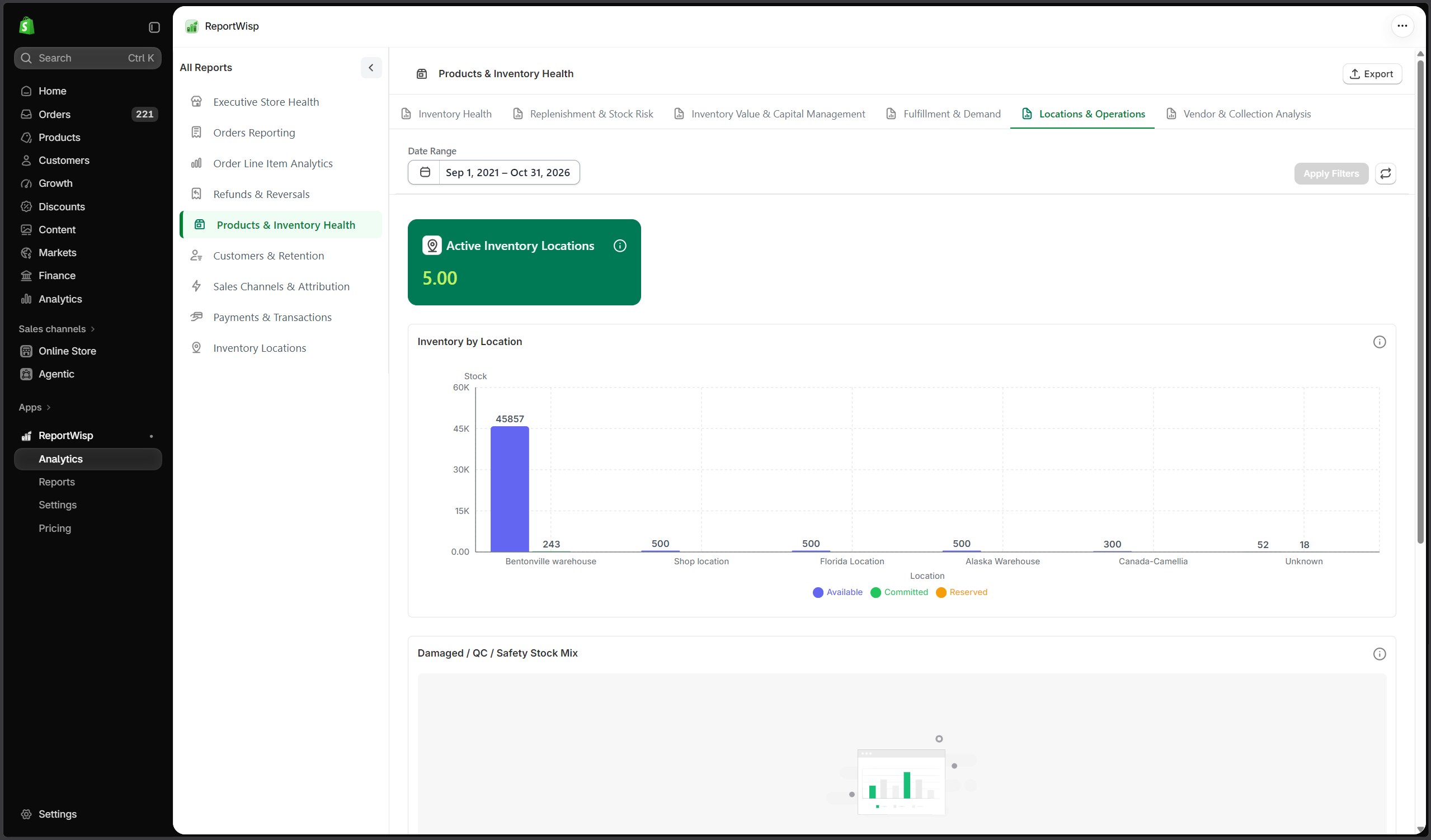Open Executive Store Health report
Screen dimensions: 1431x840
tap(281, 102)
